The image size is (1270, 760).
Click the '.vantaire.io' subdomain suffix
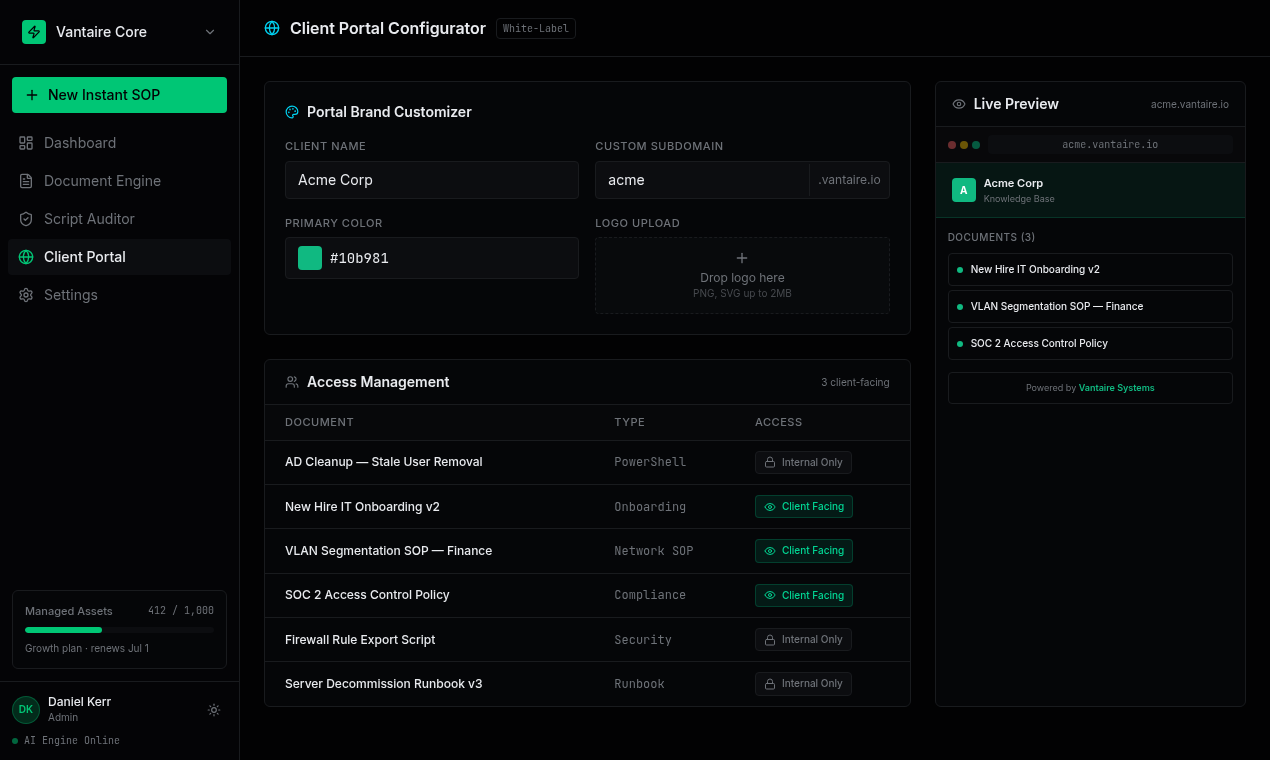849,180
